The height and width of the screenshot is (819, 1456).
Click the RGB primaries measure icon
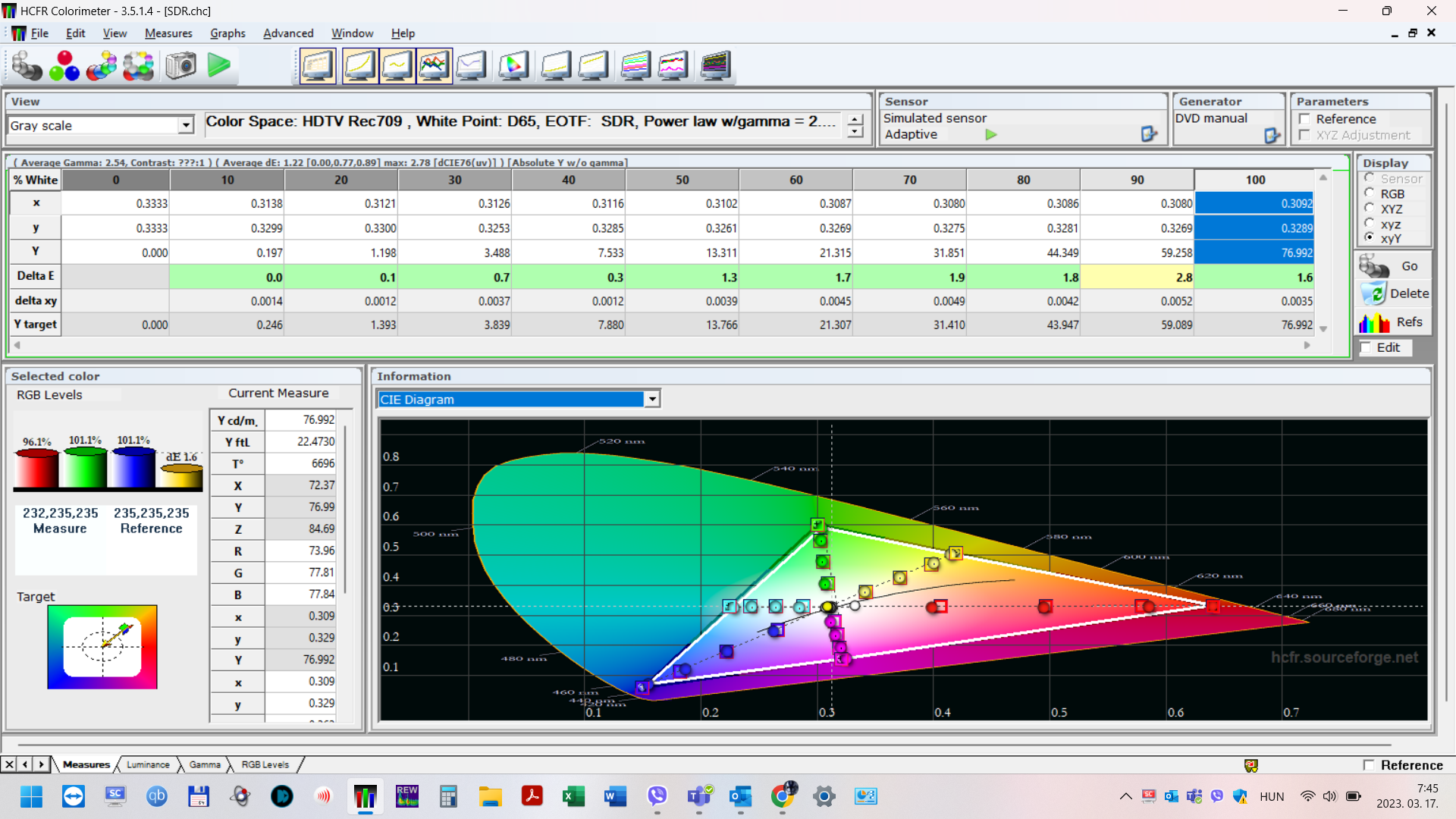click(x=64, y=66)
